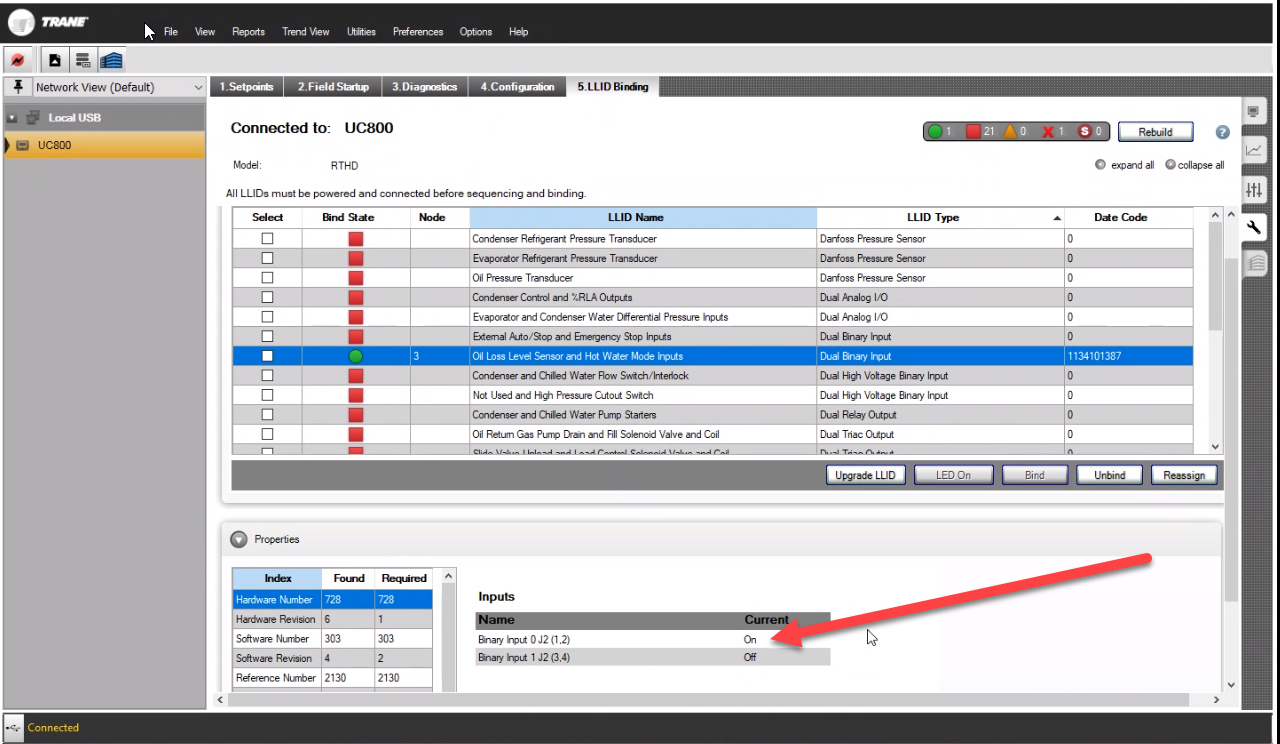Screen dimensions: 1280x744
Task: Click the blue help question mark icon
Action: 1222,132
